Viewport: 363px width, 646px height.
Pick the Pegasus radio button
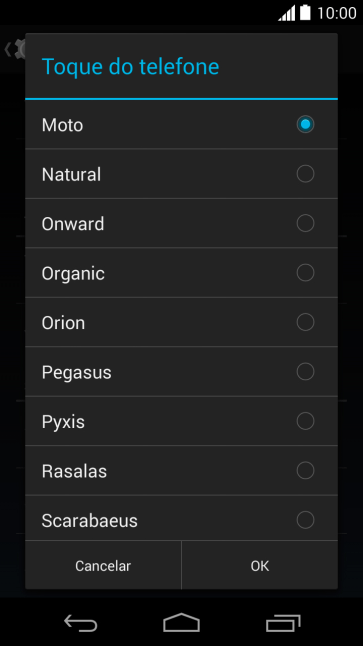click(x=305, y=371)
